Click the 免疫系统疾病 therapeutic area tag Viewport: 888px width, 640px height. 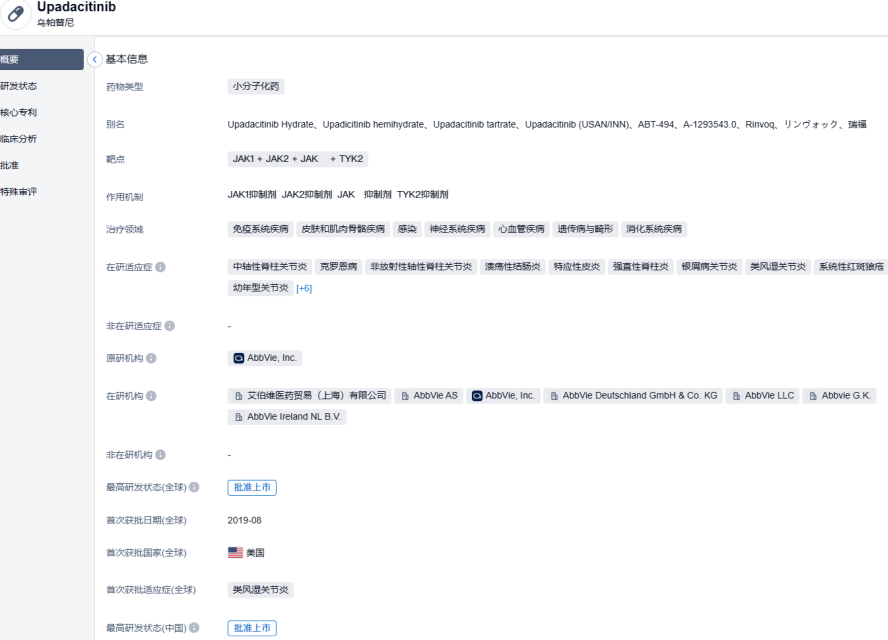[260, 229]
